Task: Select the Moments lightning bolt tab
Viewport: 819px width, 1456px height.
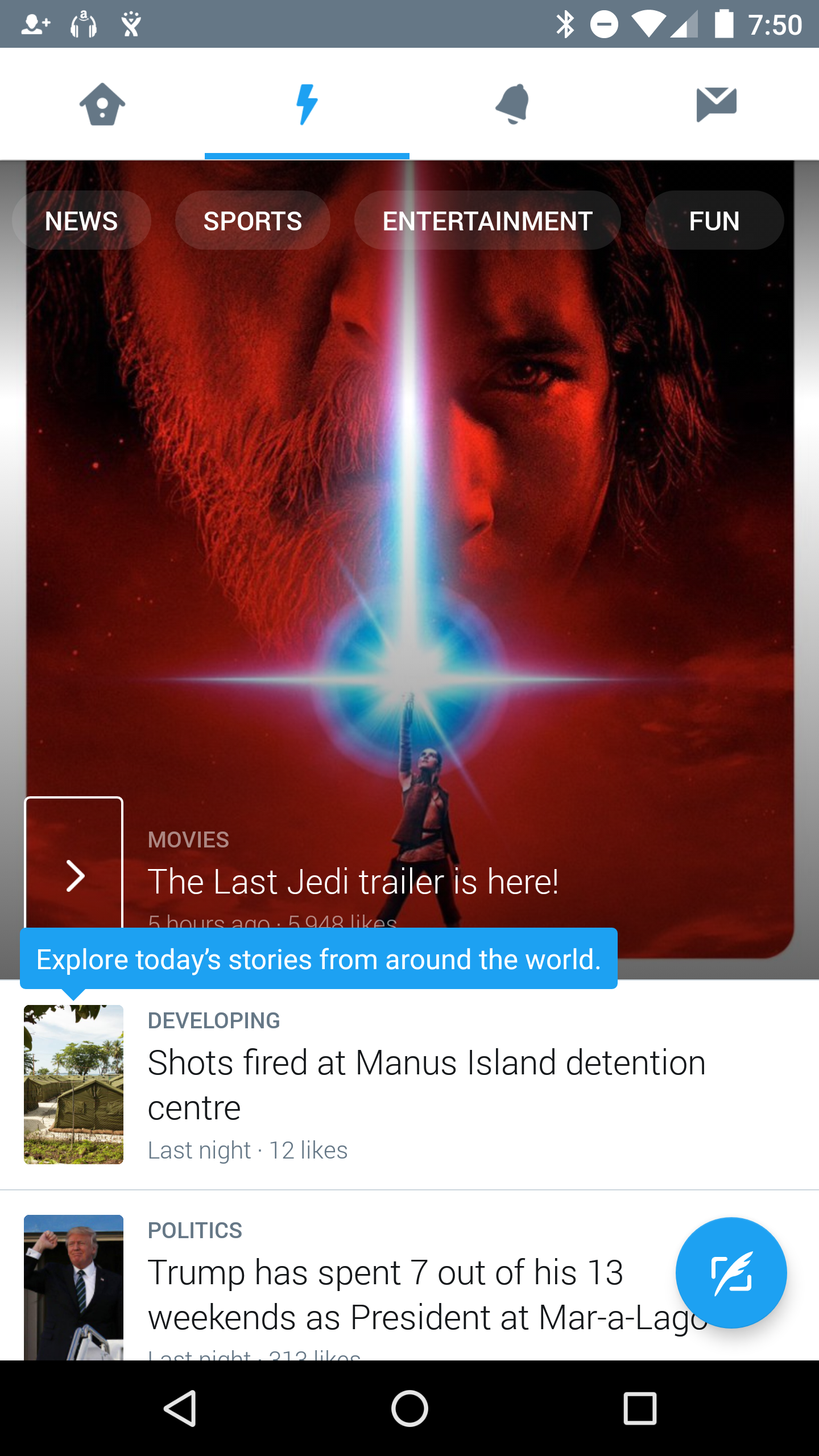Action: (307, 104)
